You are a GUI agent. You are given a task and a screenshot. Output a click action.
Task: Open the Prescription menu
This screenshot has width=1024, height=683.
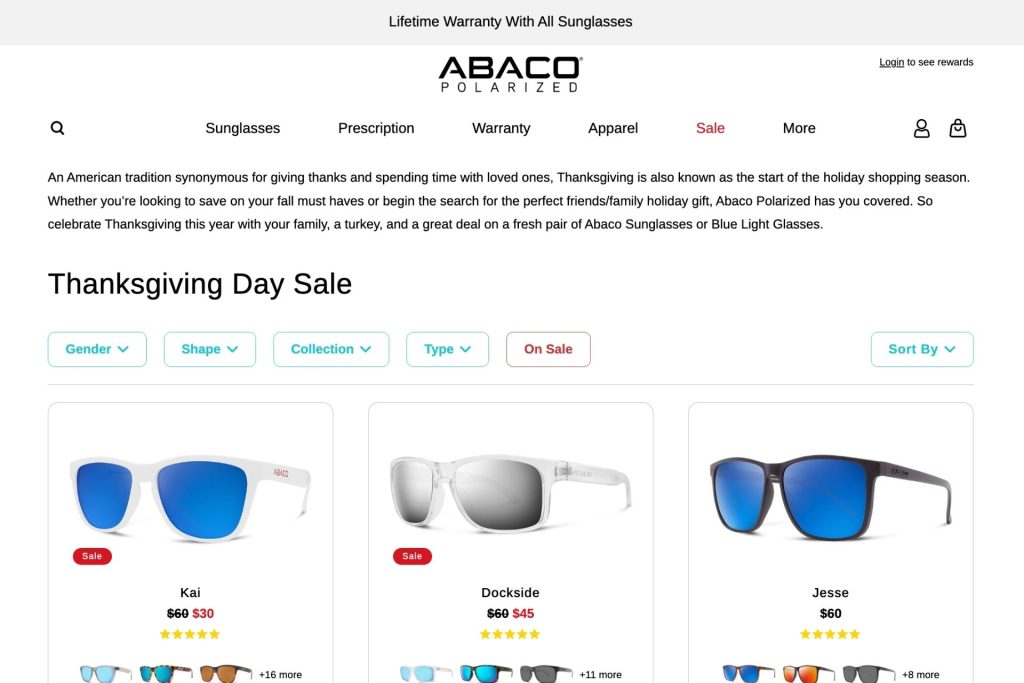[x=375, y=128]
